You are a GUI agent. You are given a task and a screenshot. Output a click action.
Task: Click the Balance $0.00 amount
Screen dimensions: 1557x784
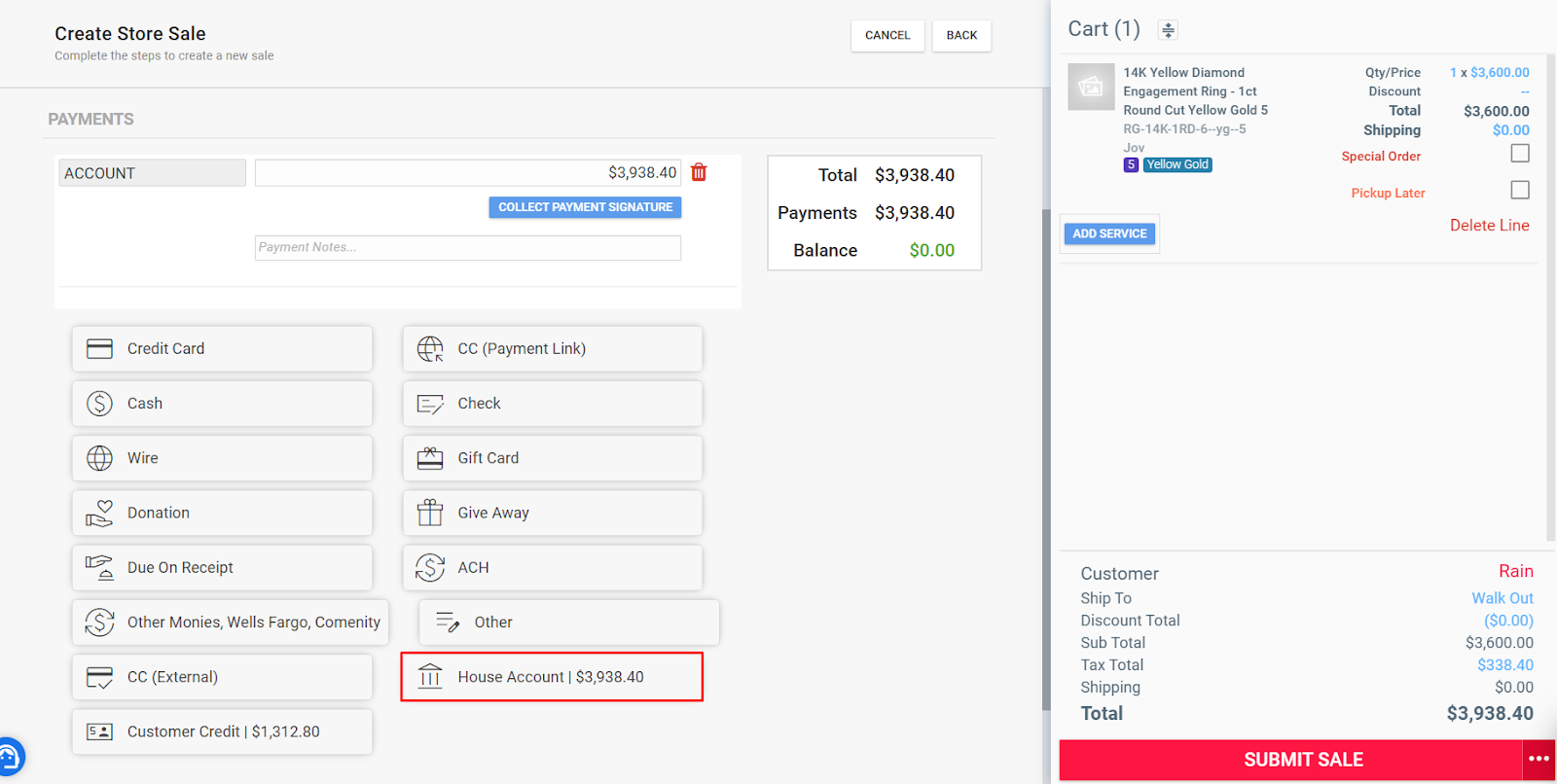(x=931, y=250)
